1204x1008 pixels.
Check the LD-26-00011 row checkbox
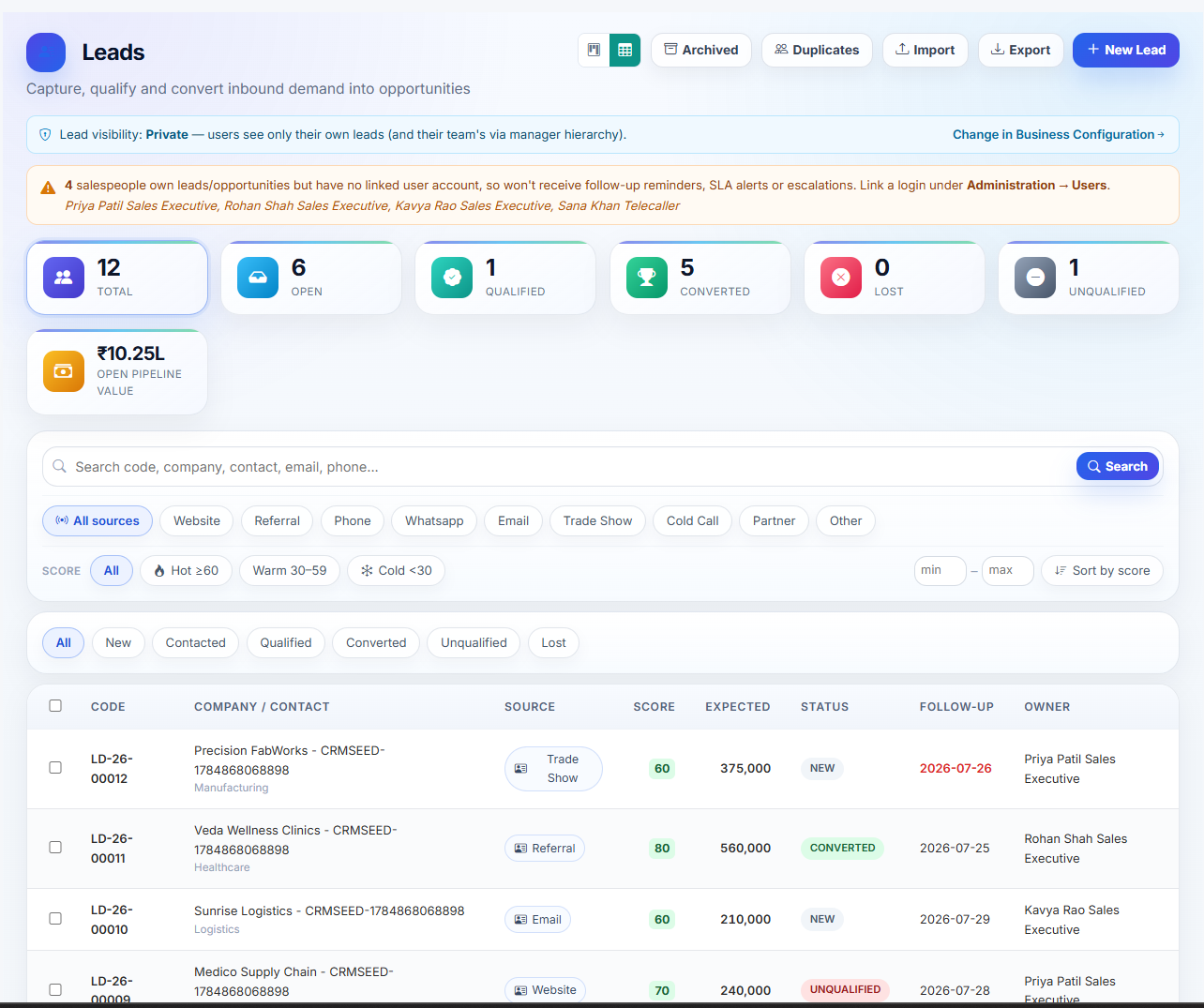(x=55, y=847)
